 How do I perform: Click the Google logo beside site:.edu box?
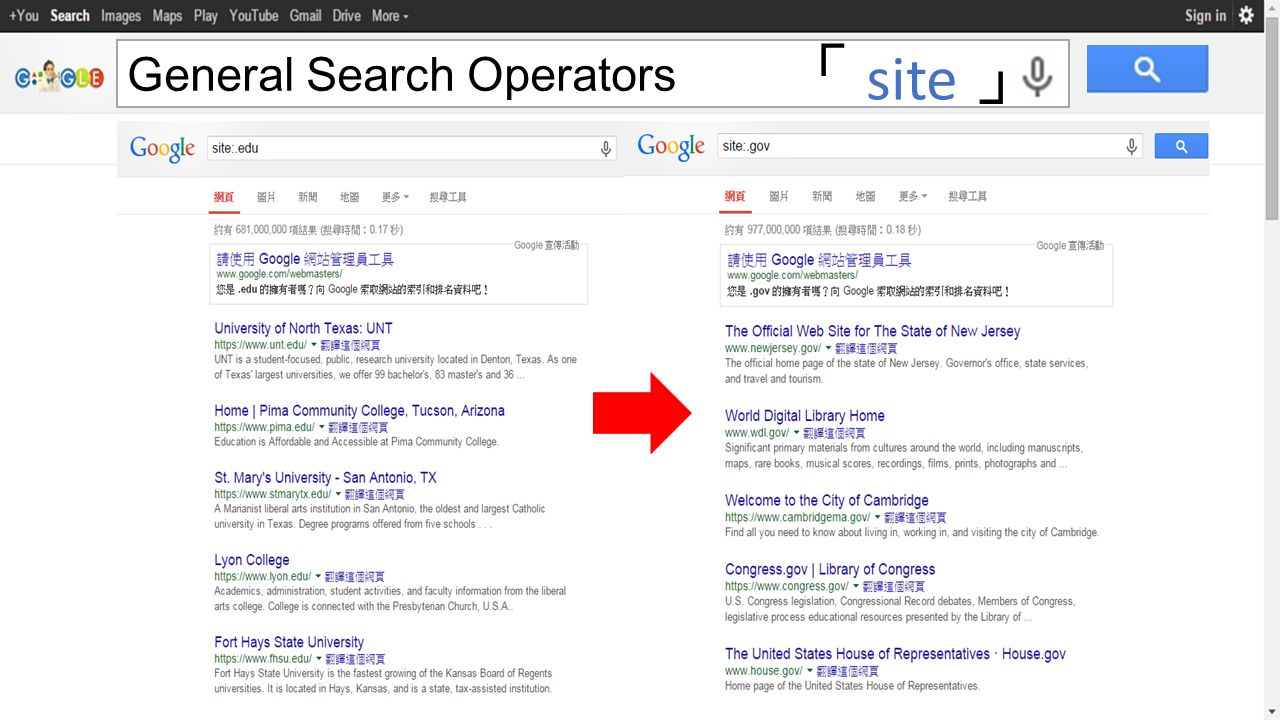162,149
